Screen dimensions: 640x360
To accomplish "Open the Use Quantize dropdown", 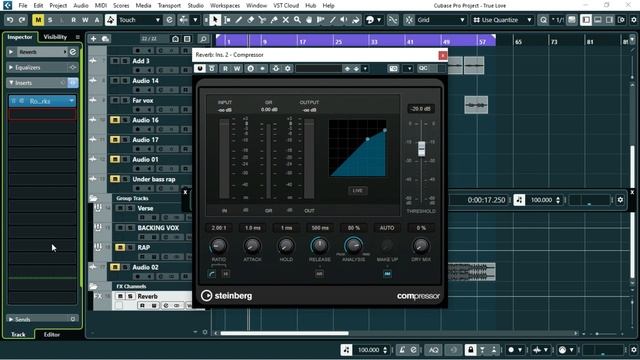I will point(503,20).
